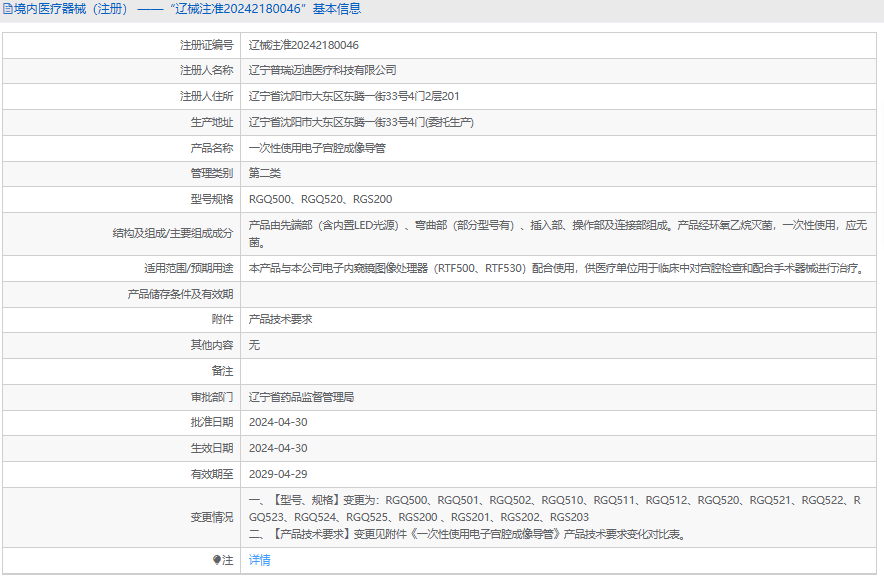
Task: Click the 其他内容 label
Action: point(212,345)
